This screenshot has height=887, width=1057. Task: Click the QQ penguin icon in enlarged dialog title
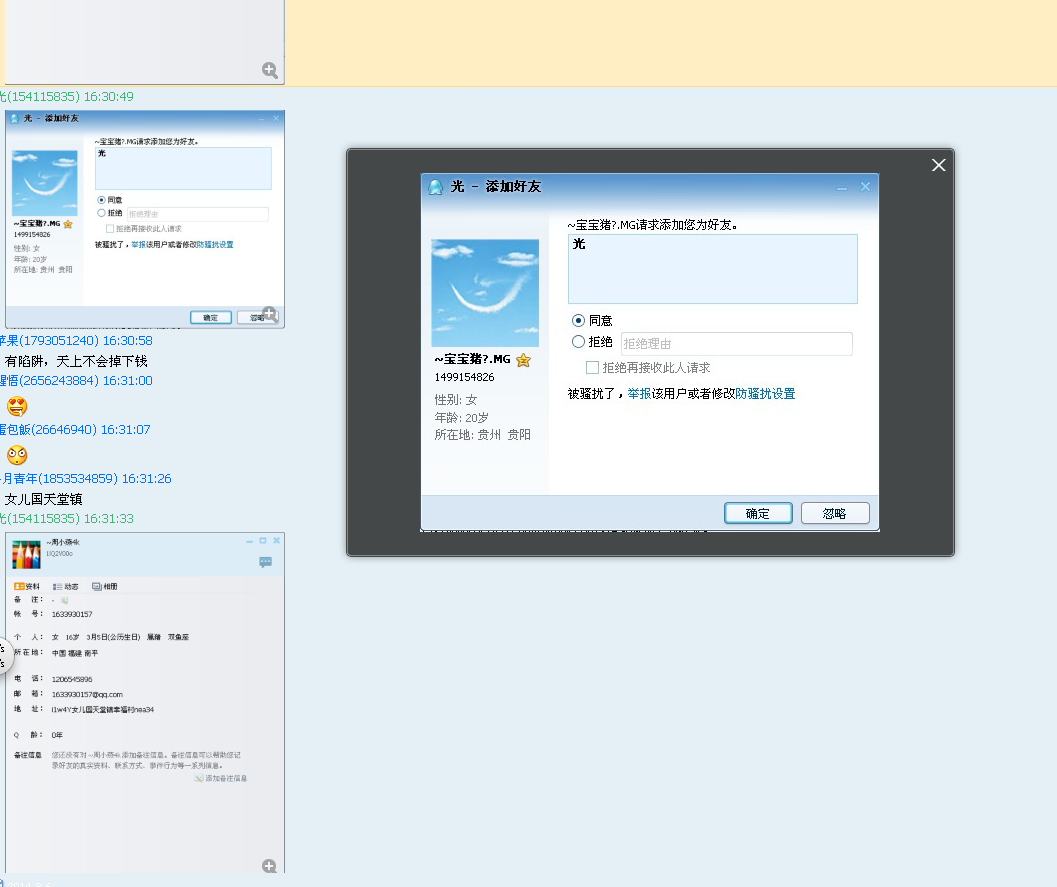point(435,187)
